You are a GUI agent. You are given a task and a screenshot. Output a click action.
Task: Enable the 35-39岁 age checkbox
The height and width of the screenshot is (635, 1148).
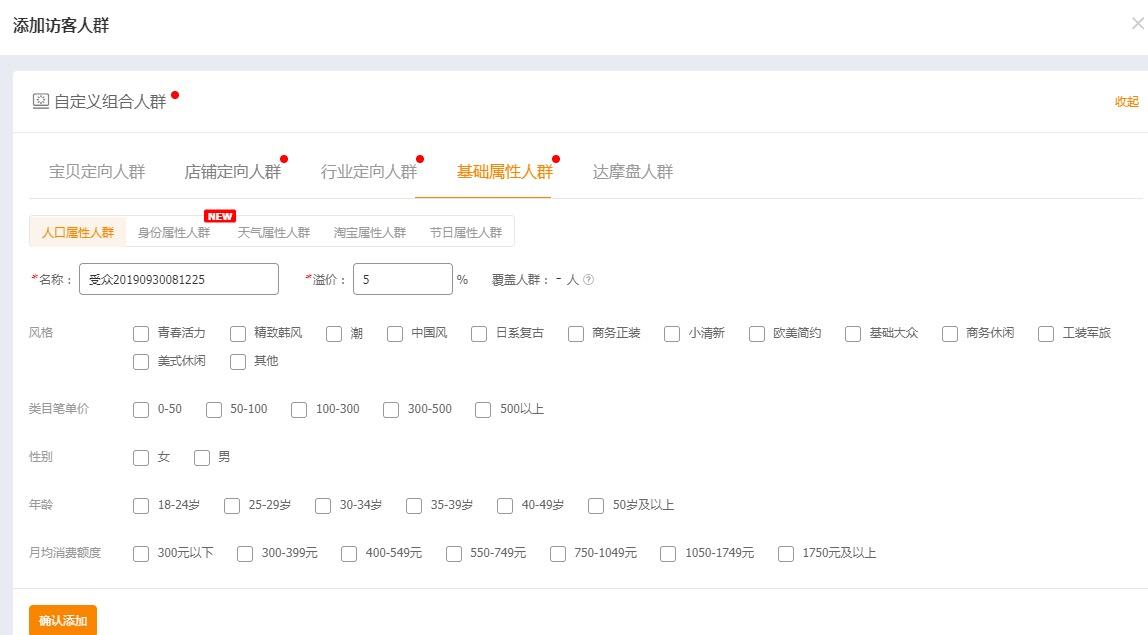pyautogui.click(x=414, y=506)
